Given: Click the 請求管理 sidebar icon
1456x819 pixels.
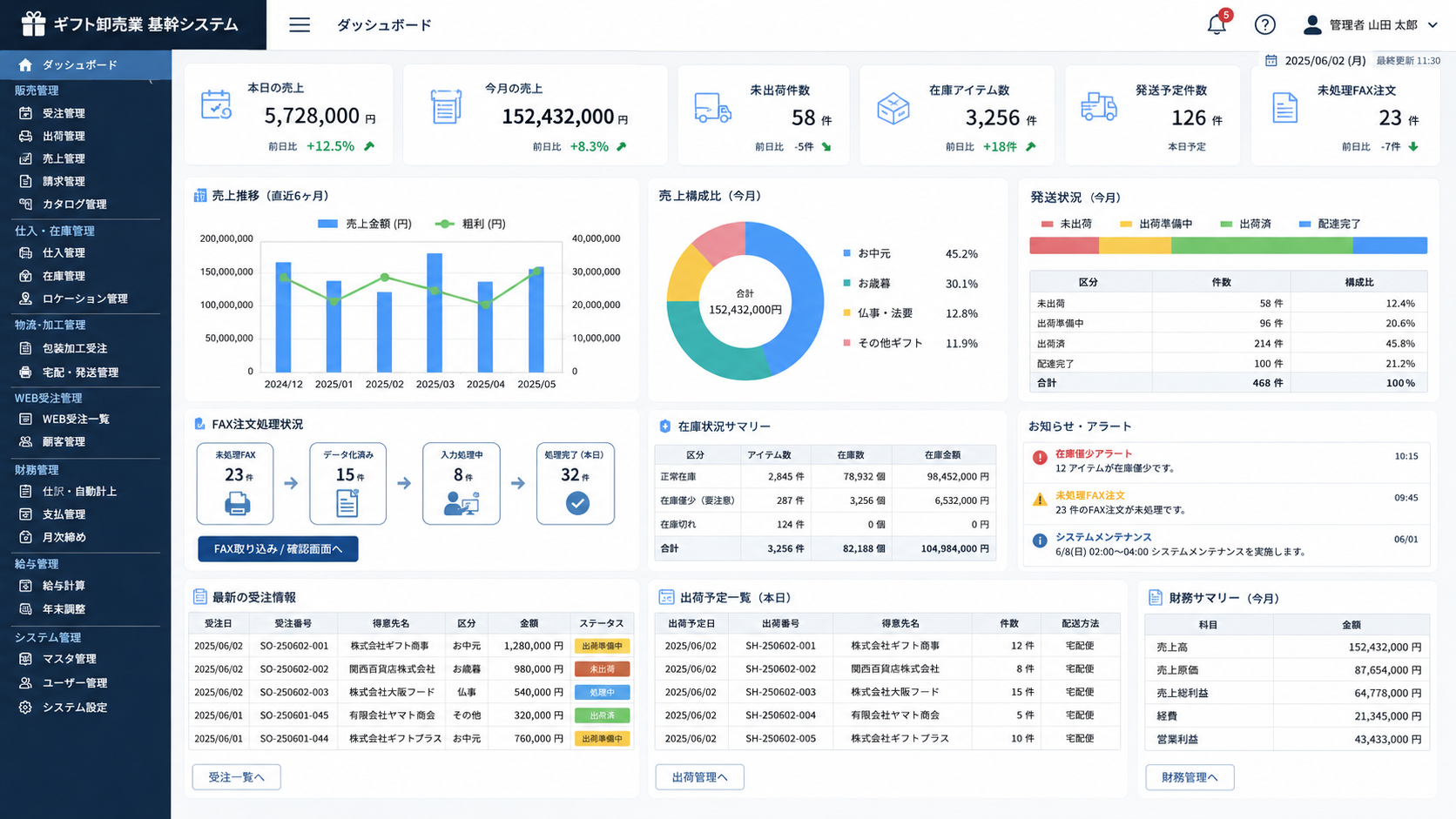Looking at the screenshot, I should click(x=25, y=181).
